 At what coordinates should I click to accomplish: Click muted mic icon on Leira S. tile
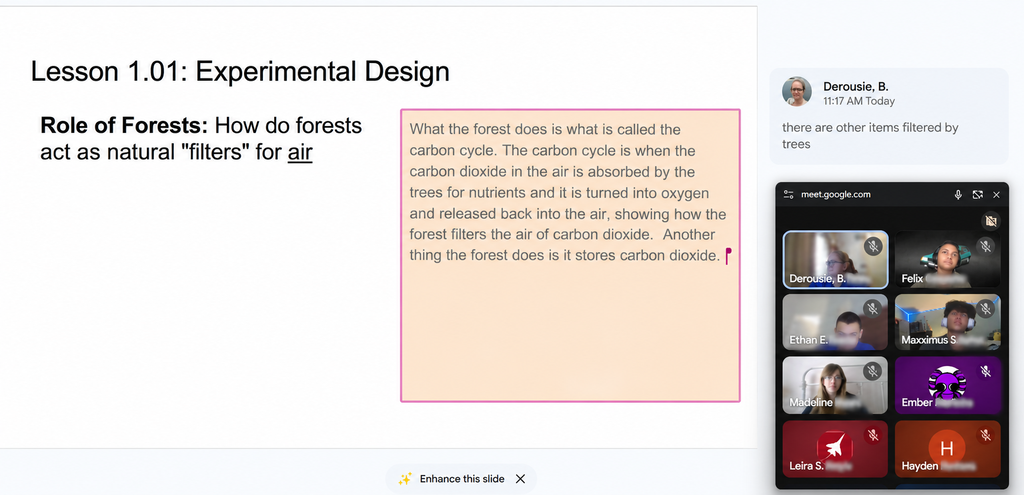873,435
